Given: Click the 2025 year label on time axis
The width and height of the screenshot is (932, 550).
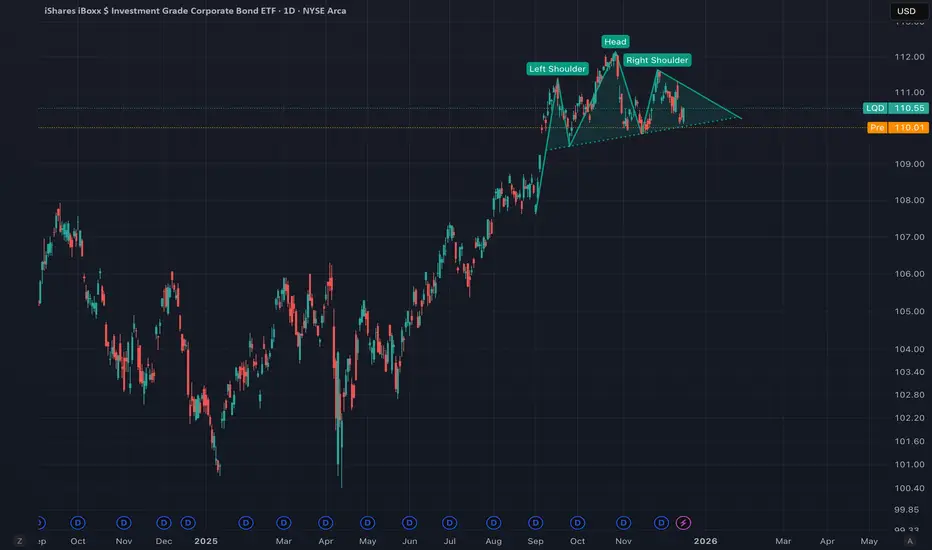Looking at the screenshot, I should pos(206,541).
